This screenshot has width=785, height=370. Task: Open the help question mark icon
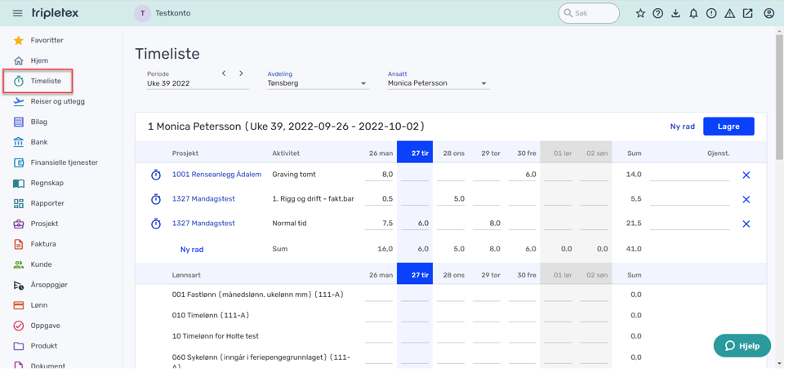658,14
